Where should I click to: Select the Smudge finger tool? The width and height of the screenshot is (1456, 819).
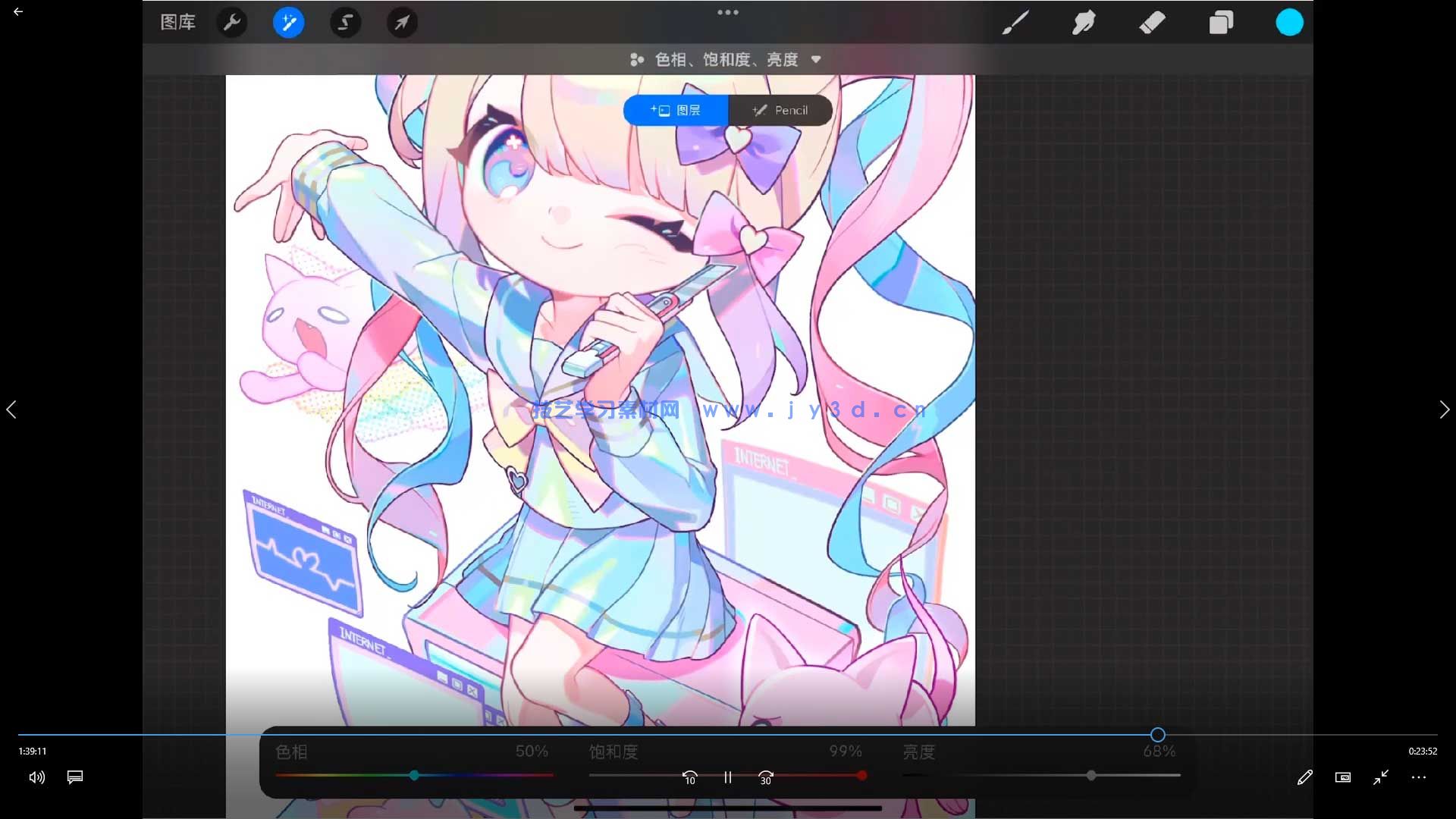pos(1084,23)
